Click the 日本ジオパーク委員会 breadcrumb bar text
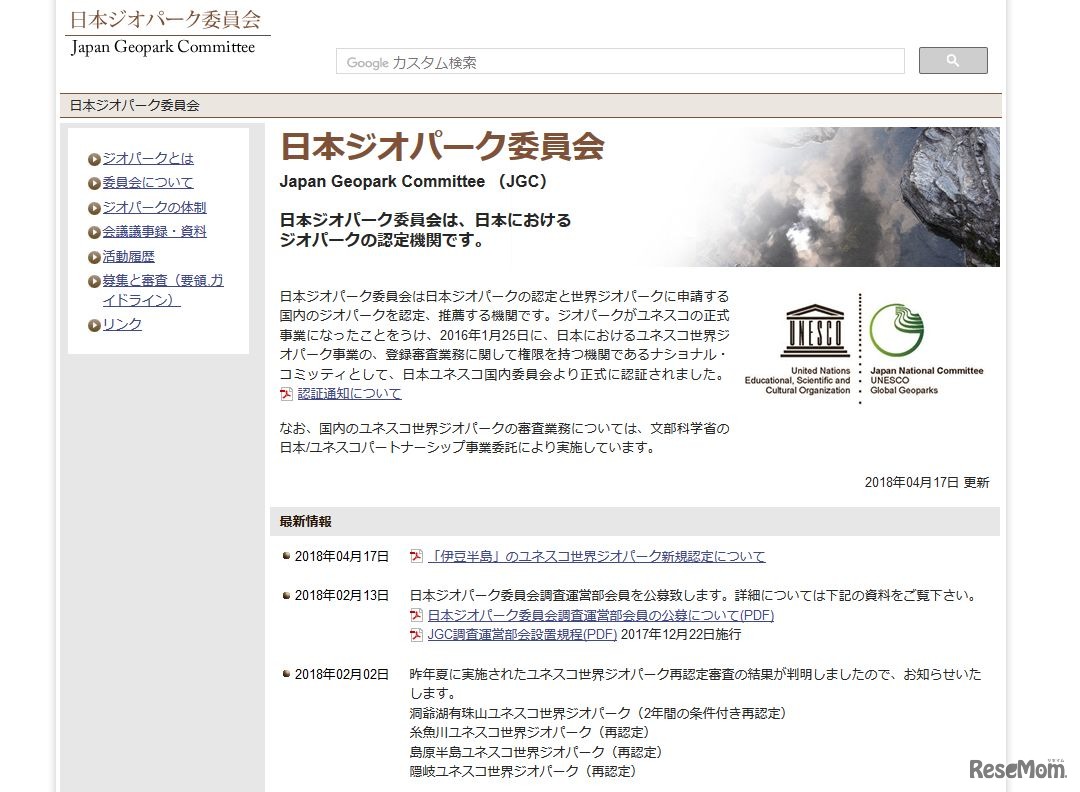This screenshot has width=1080, height=792. 135,105
